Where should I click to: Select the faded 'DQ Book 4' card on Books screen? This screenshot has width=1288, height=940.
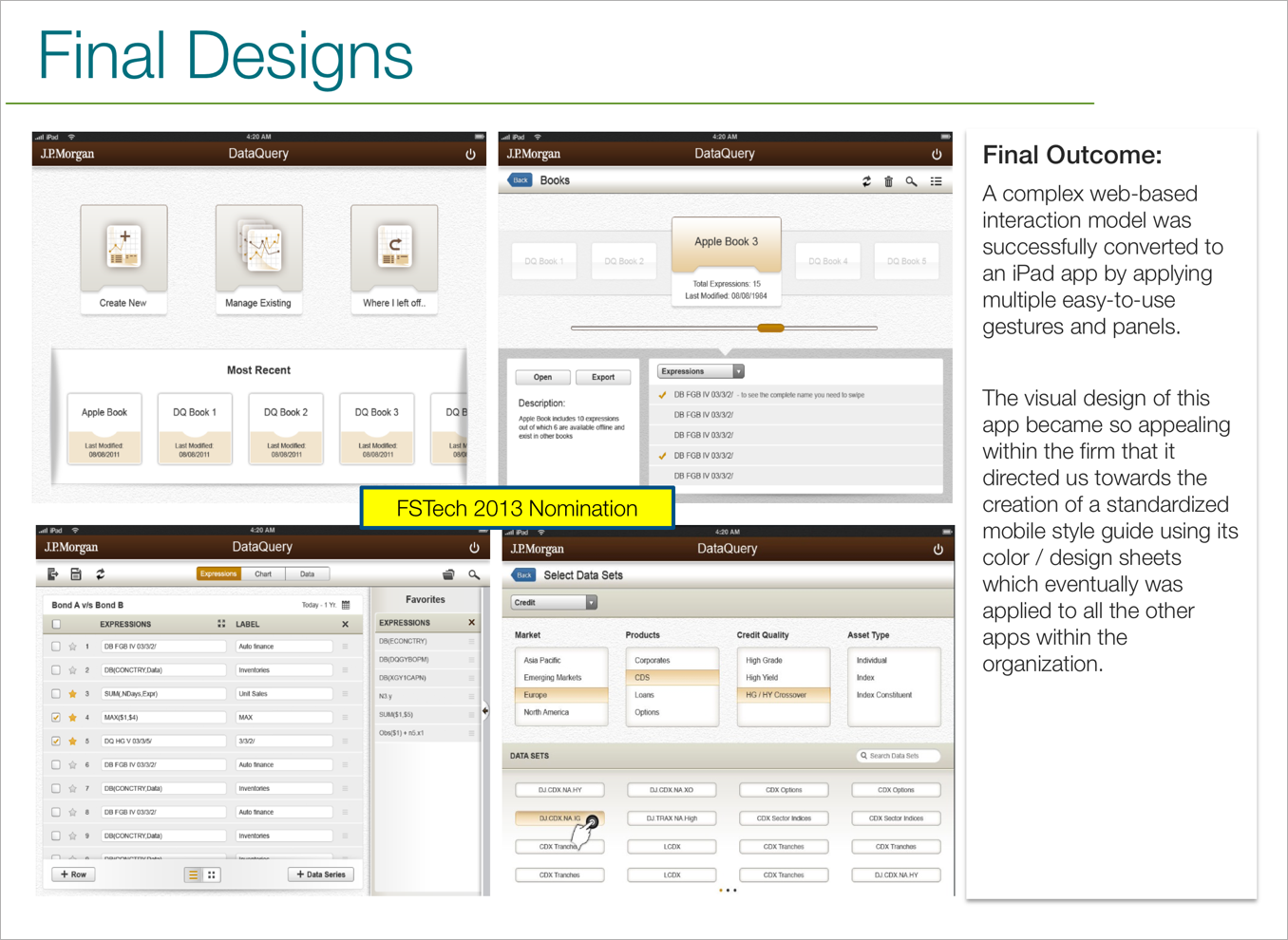[x=828, y=261]
